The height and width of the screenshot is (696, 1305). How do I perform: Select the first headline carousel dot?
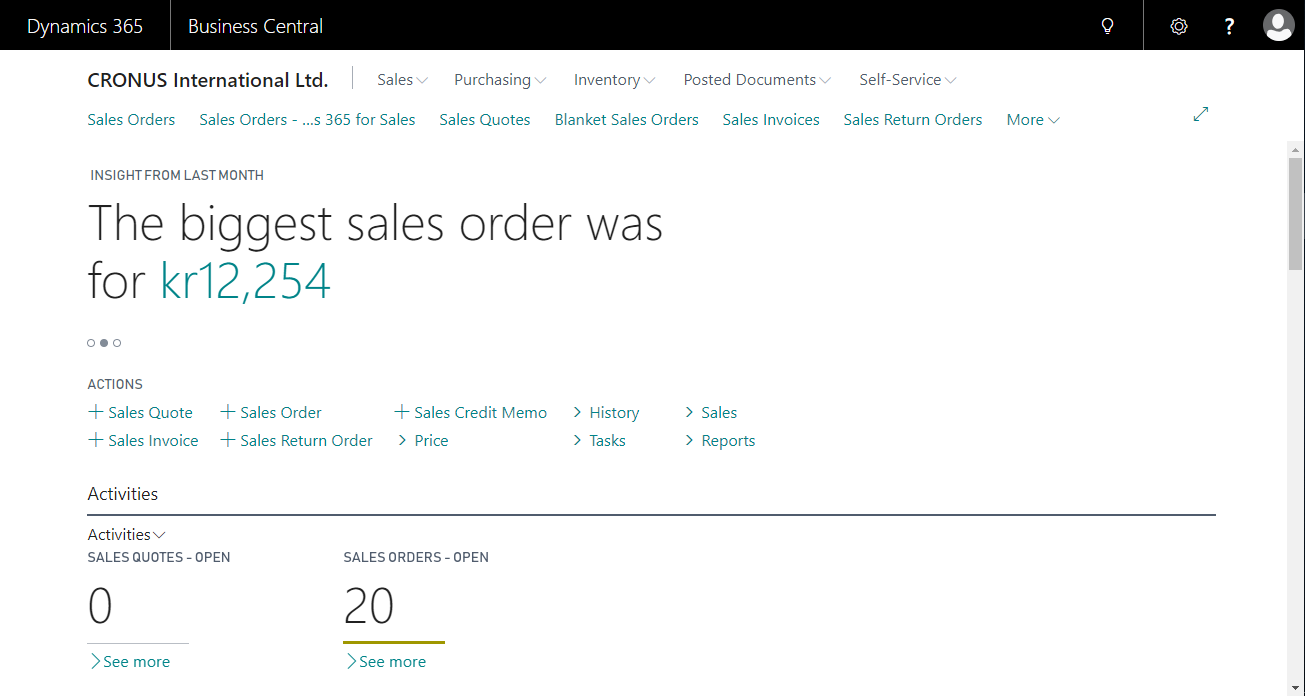[x=91, y=343]
